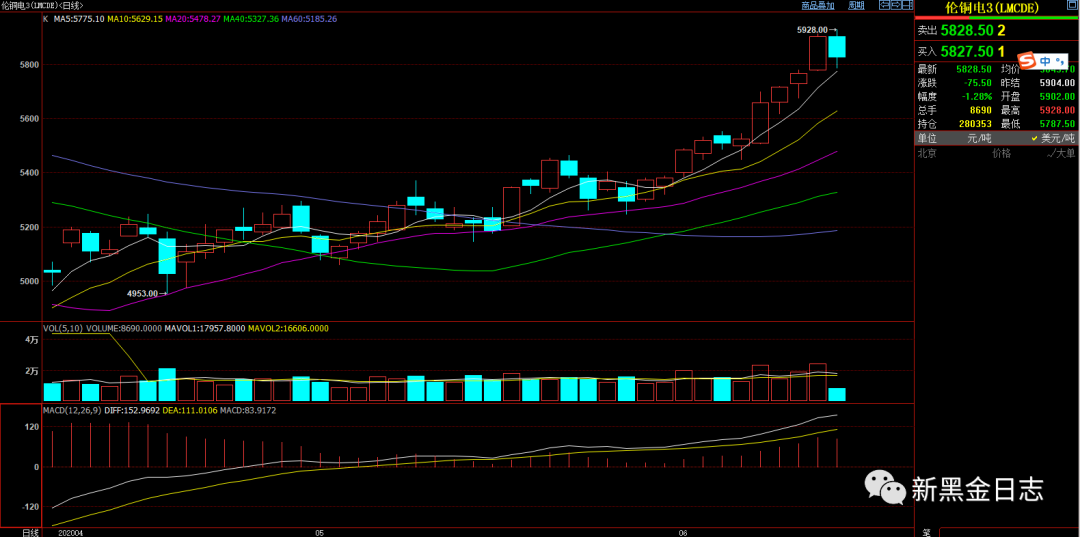The height and width of the screenshot is (537, 1080).
Task: Click the 伦铜电3(LMCDE) quote panel title
Action: (991, 8)
